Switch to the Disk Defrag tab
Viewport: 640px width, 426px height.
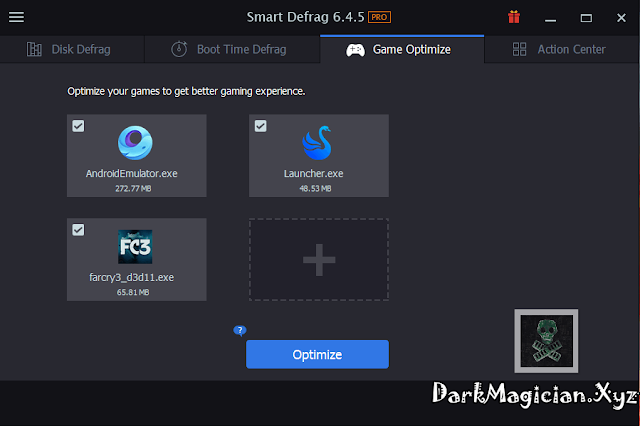(x=72, y=49)
